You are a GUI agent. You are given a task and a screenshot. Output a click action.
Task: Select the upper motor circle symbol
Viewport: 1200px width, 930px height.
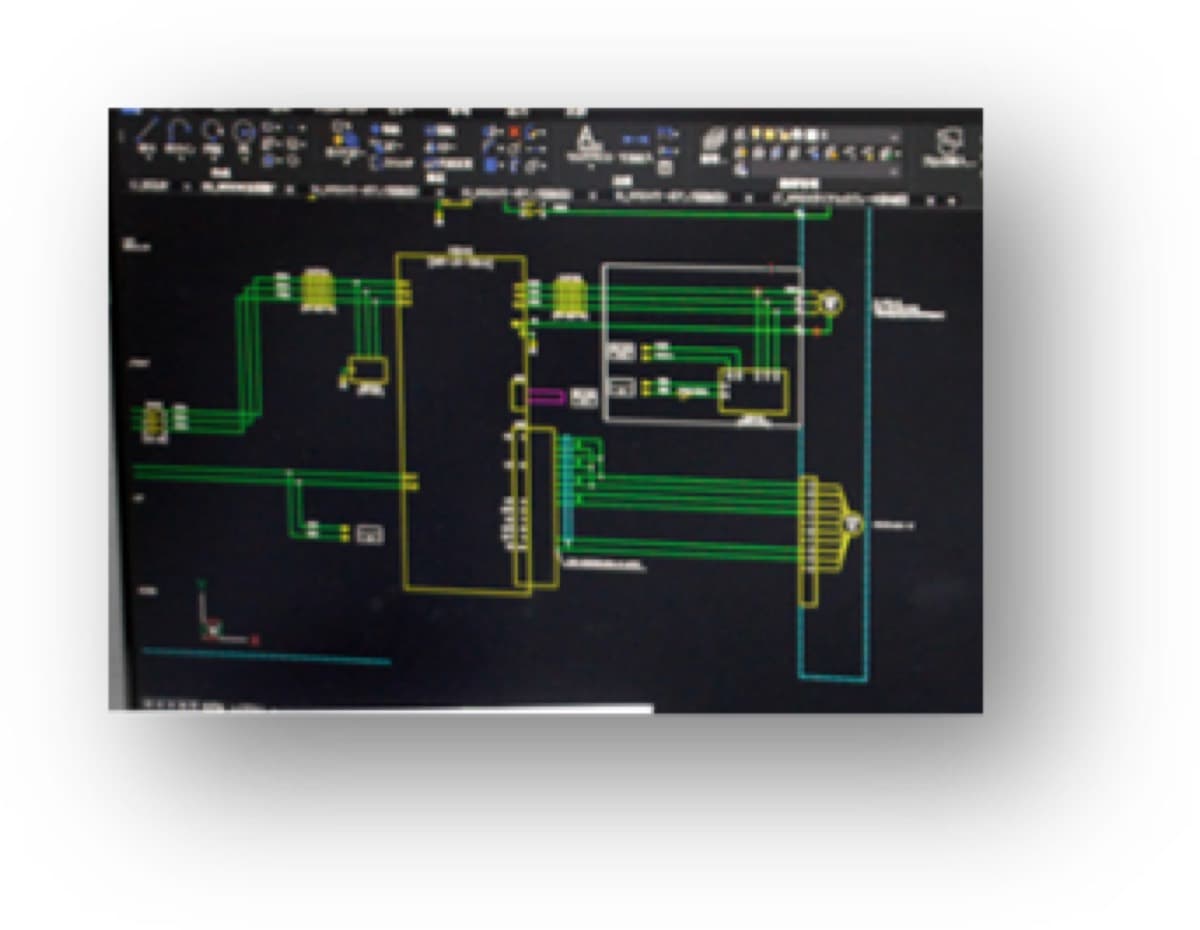click(x=829, y=302)
